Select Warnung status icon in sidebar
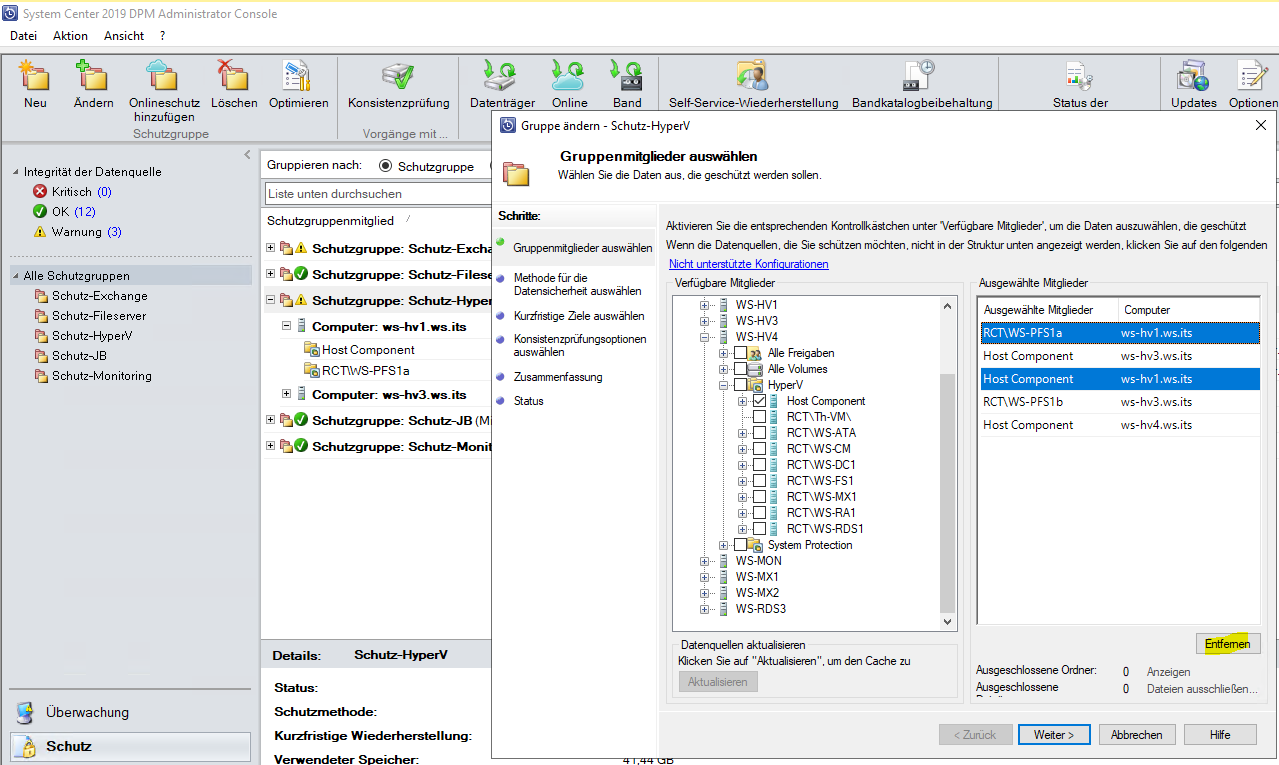1279x765 pixels. pyautogui.click(x=40, y=231)
